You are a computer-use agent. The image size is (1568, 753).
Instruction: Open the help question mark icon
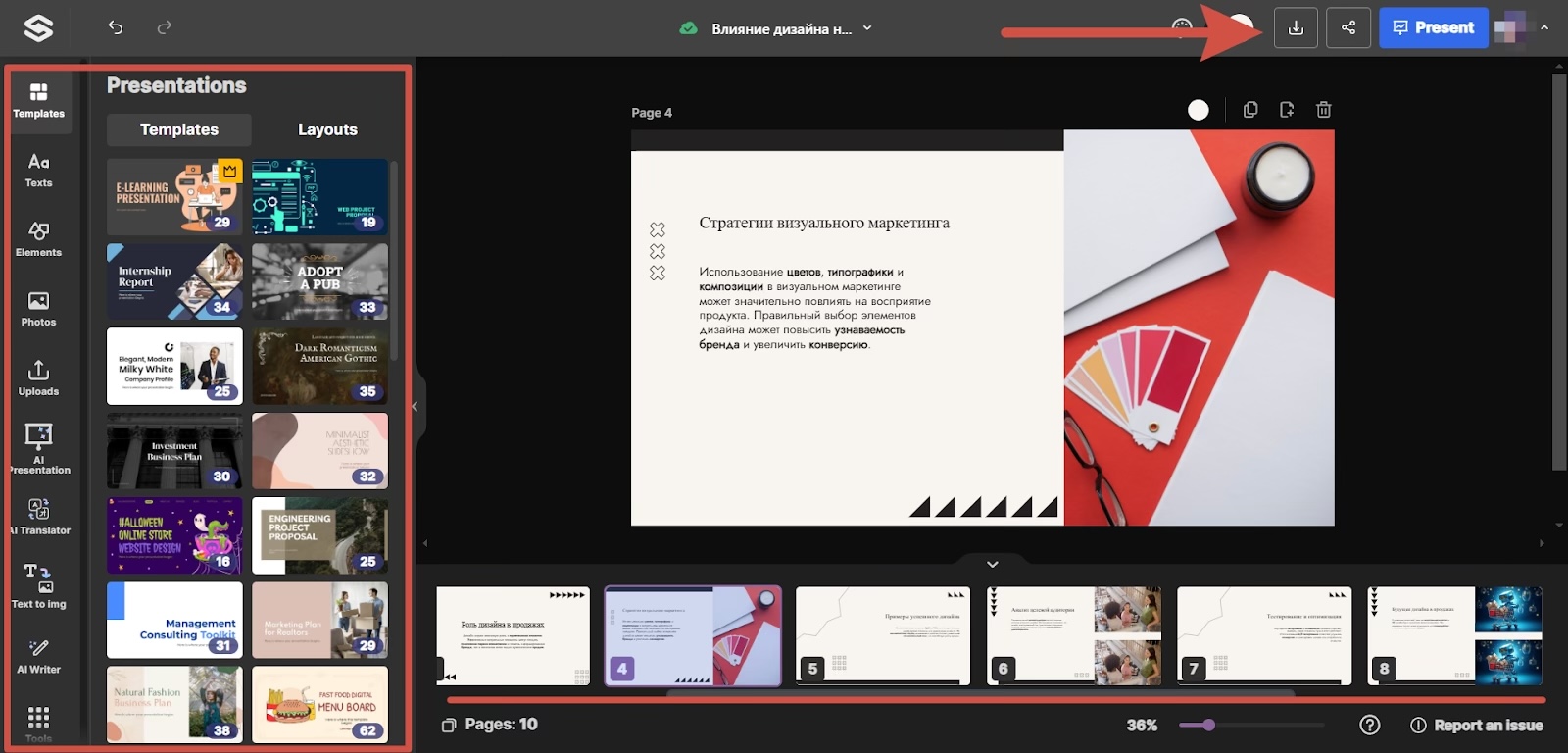pos(1370,725)
